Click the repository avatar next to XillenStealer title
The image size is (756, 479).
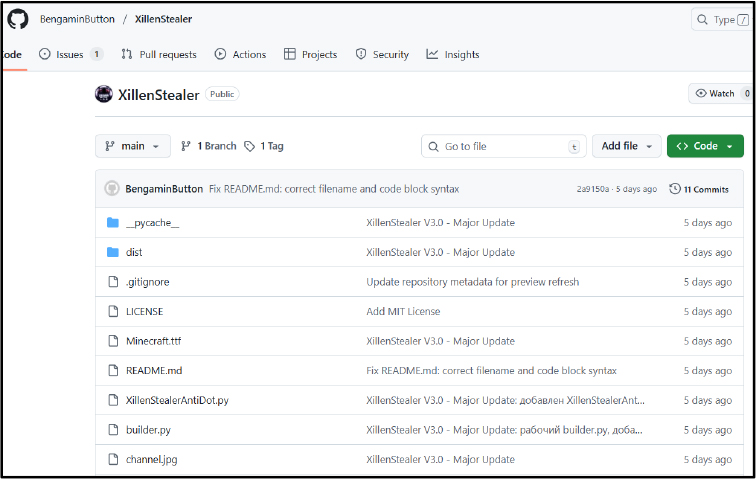(x=104, y=94)
